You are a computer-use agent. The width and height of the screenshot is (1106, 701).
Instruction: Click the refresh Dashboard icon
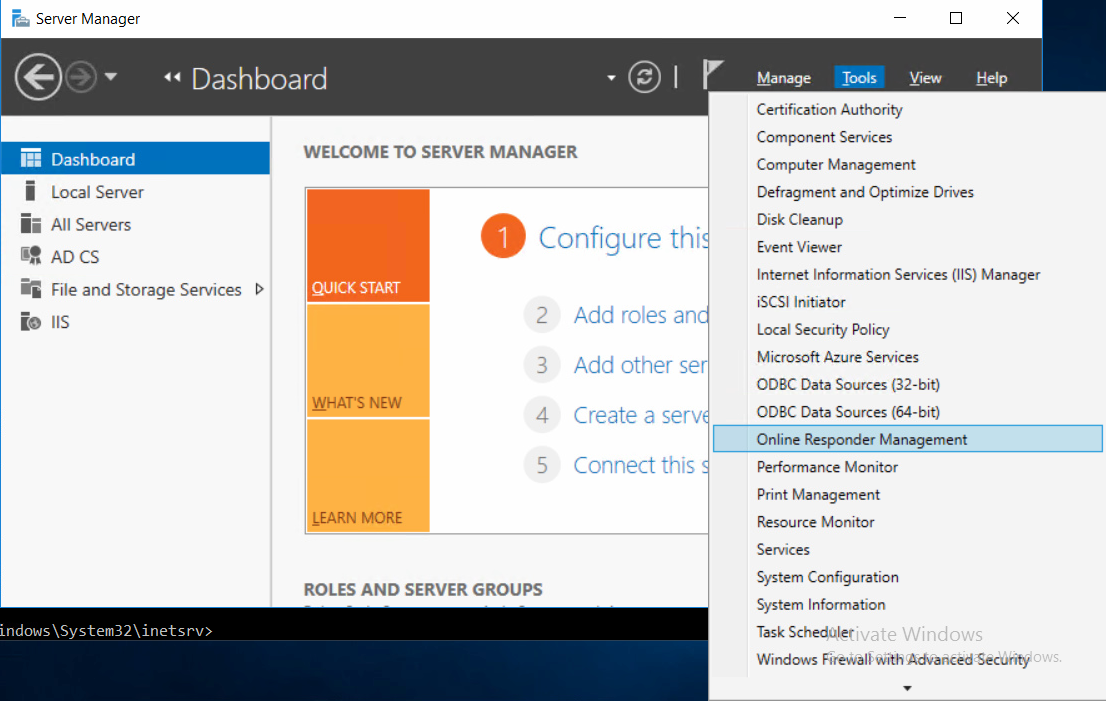[644, 77]
